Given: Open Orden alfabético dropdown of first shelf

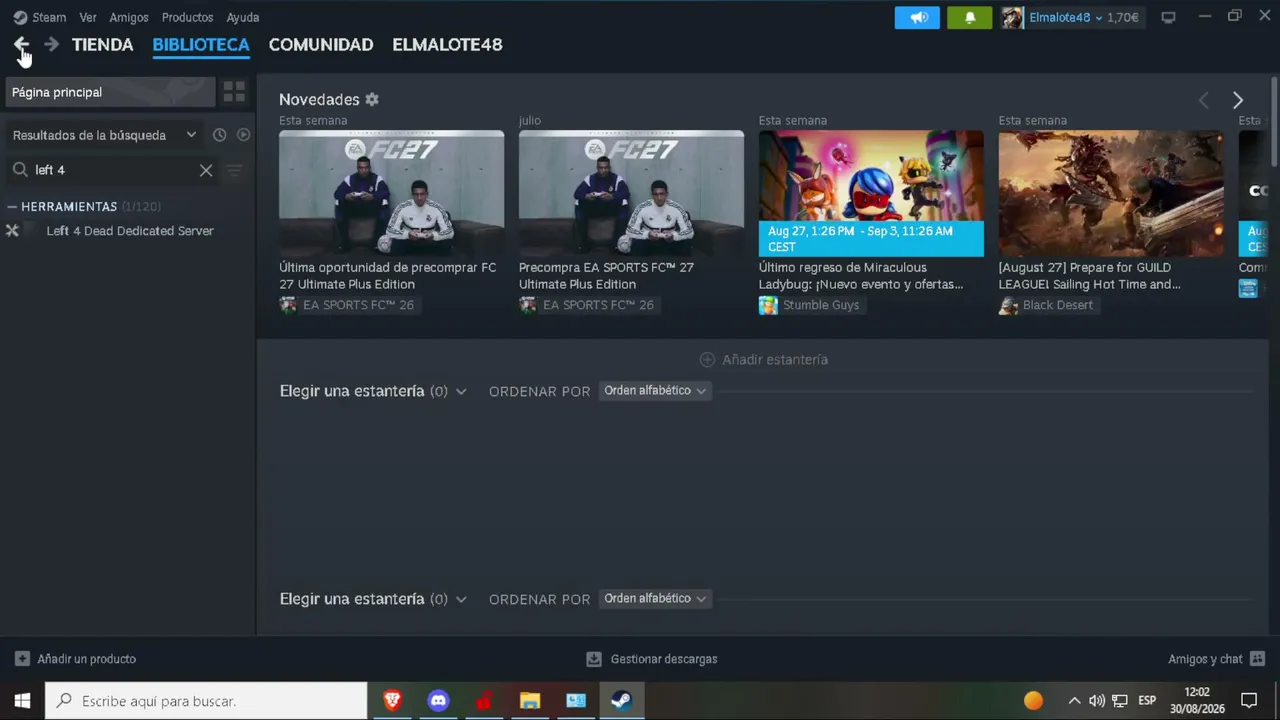Looking at the screenshot, I should coord(655,391).
